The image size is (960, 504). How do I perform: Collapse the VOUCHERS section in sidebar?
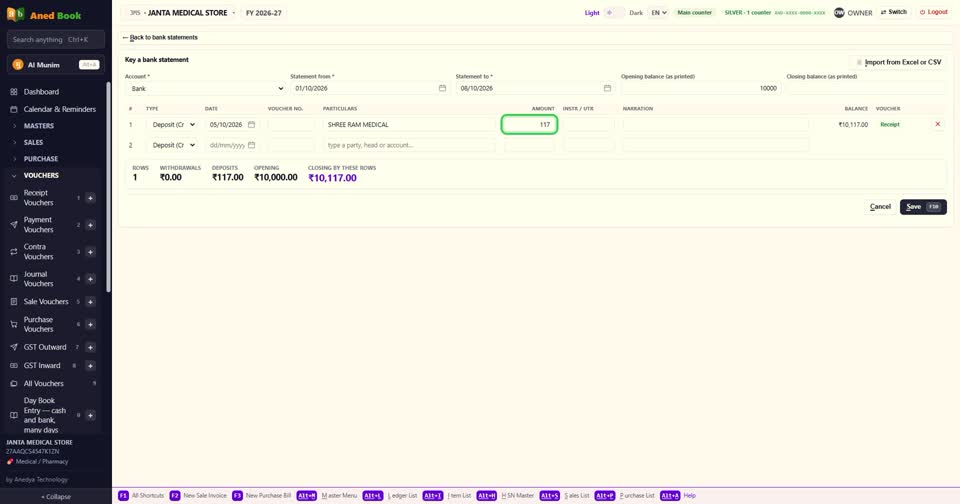(41, 175)
